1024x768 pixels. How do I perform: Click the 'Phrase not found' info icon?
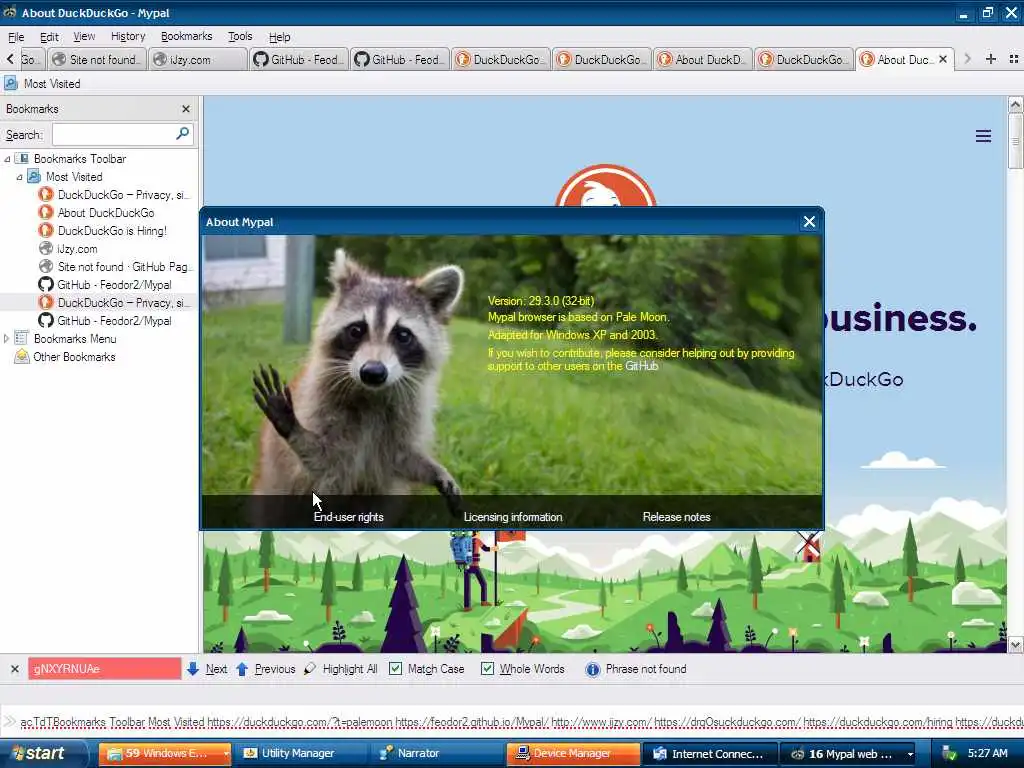[592, 669]
